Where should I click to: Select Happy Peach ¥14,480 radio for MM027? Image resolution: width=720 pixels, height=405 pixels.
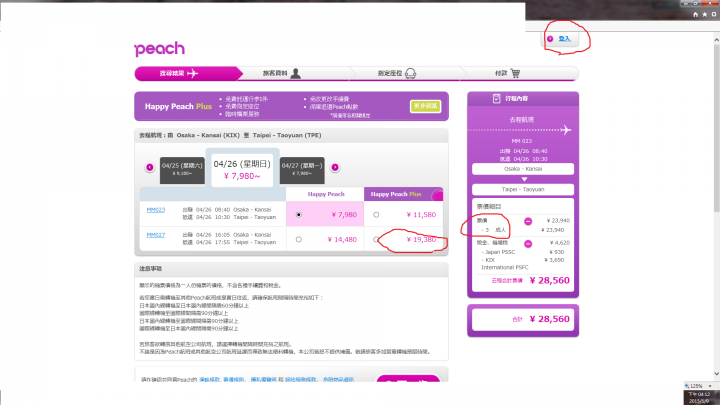point(299,239)
